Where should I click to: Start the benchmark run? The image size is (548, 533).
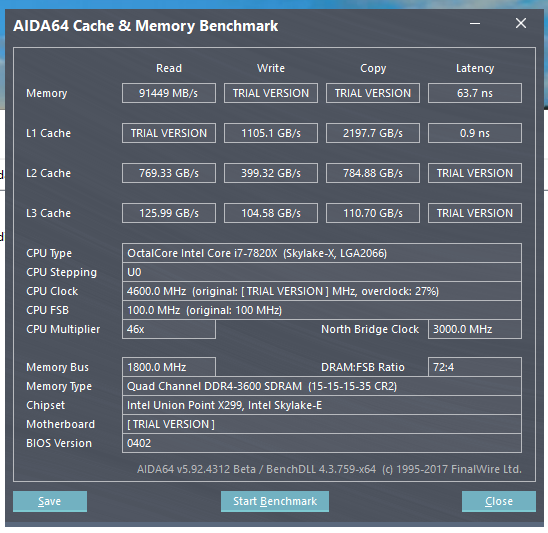pos(275,501)
